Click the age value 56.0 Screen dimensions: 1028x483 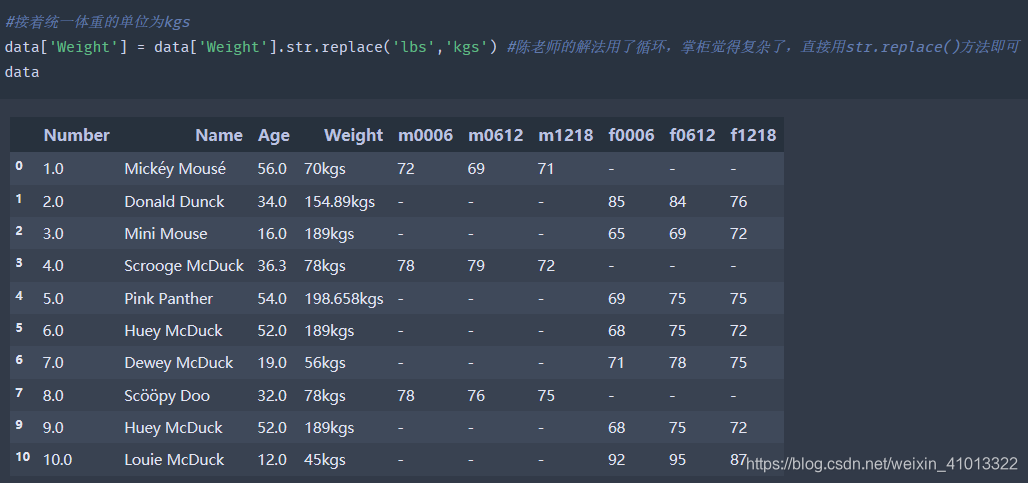tap(272, 169)
